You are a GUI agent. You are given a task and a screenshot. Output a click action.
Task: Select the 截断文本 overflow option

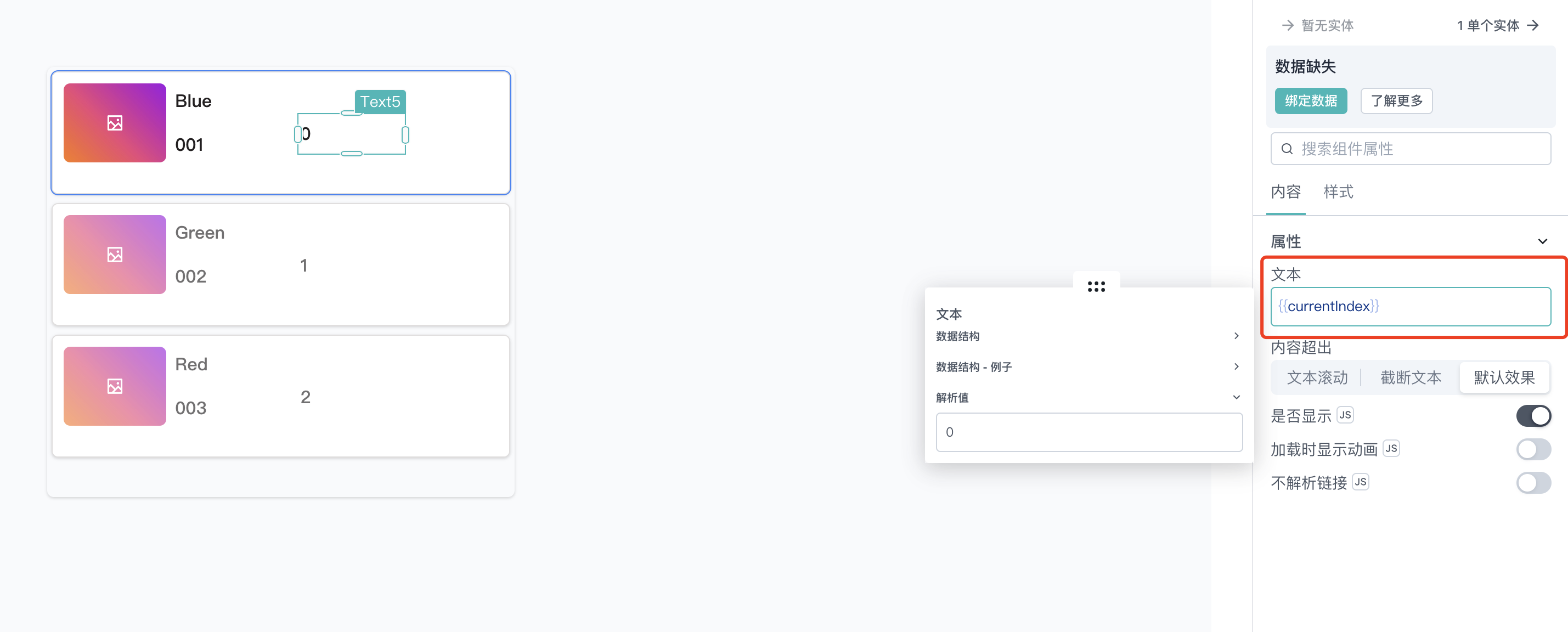click(1411, 378)
